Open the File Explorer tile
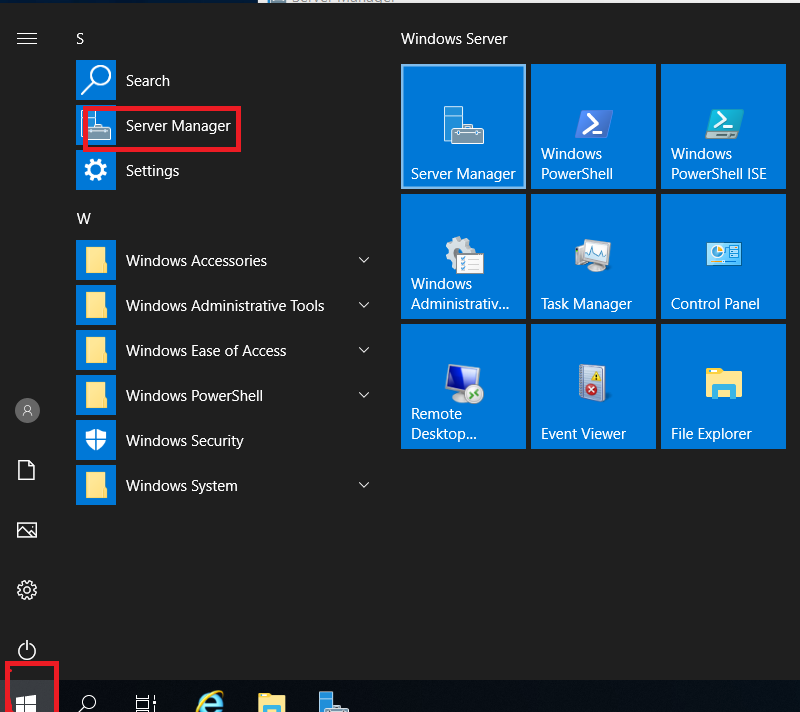This screenshot has height=712, width=800. (723, 387)
